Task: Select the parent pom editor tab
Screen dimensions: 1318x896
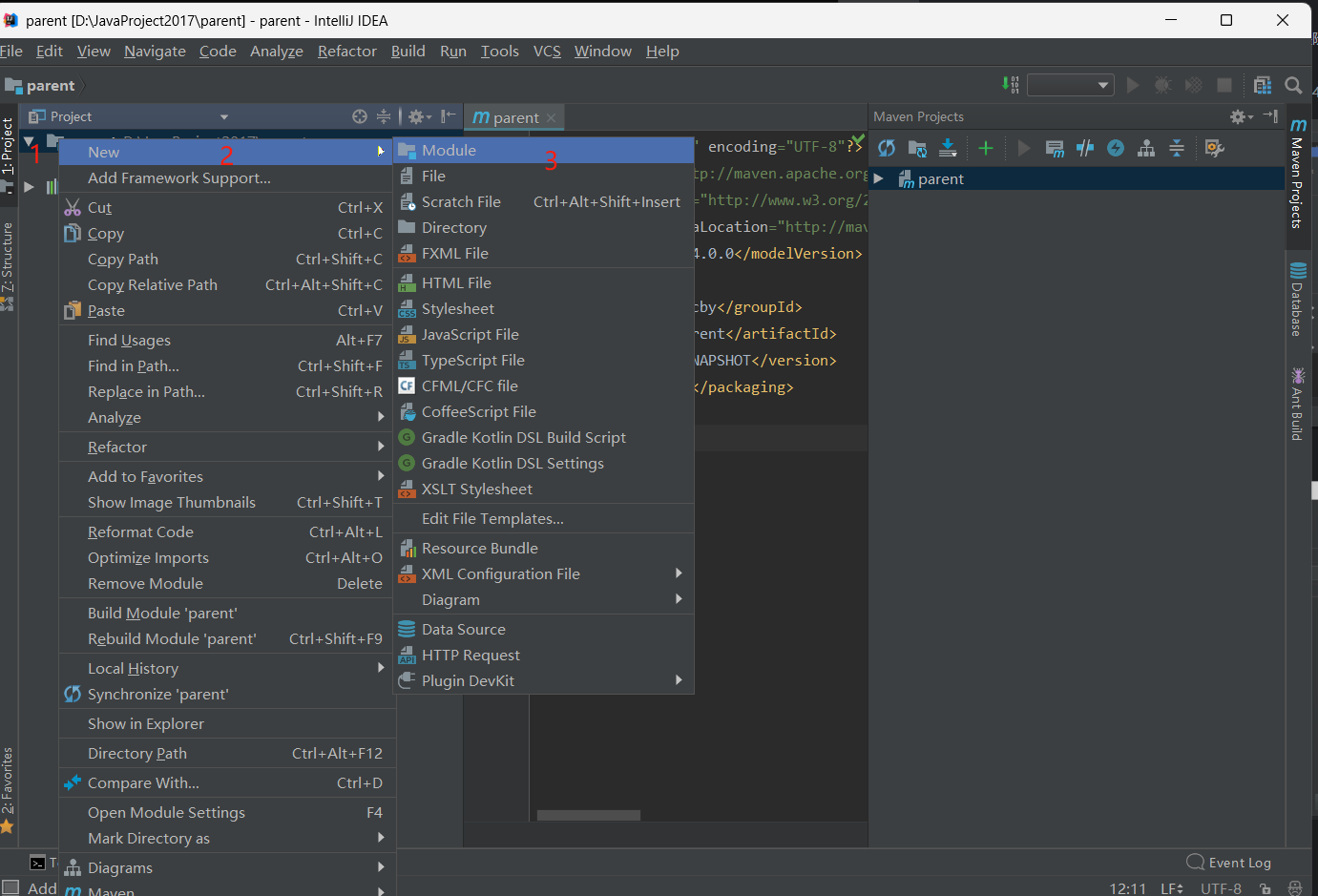Action: (x=515, y=117)
